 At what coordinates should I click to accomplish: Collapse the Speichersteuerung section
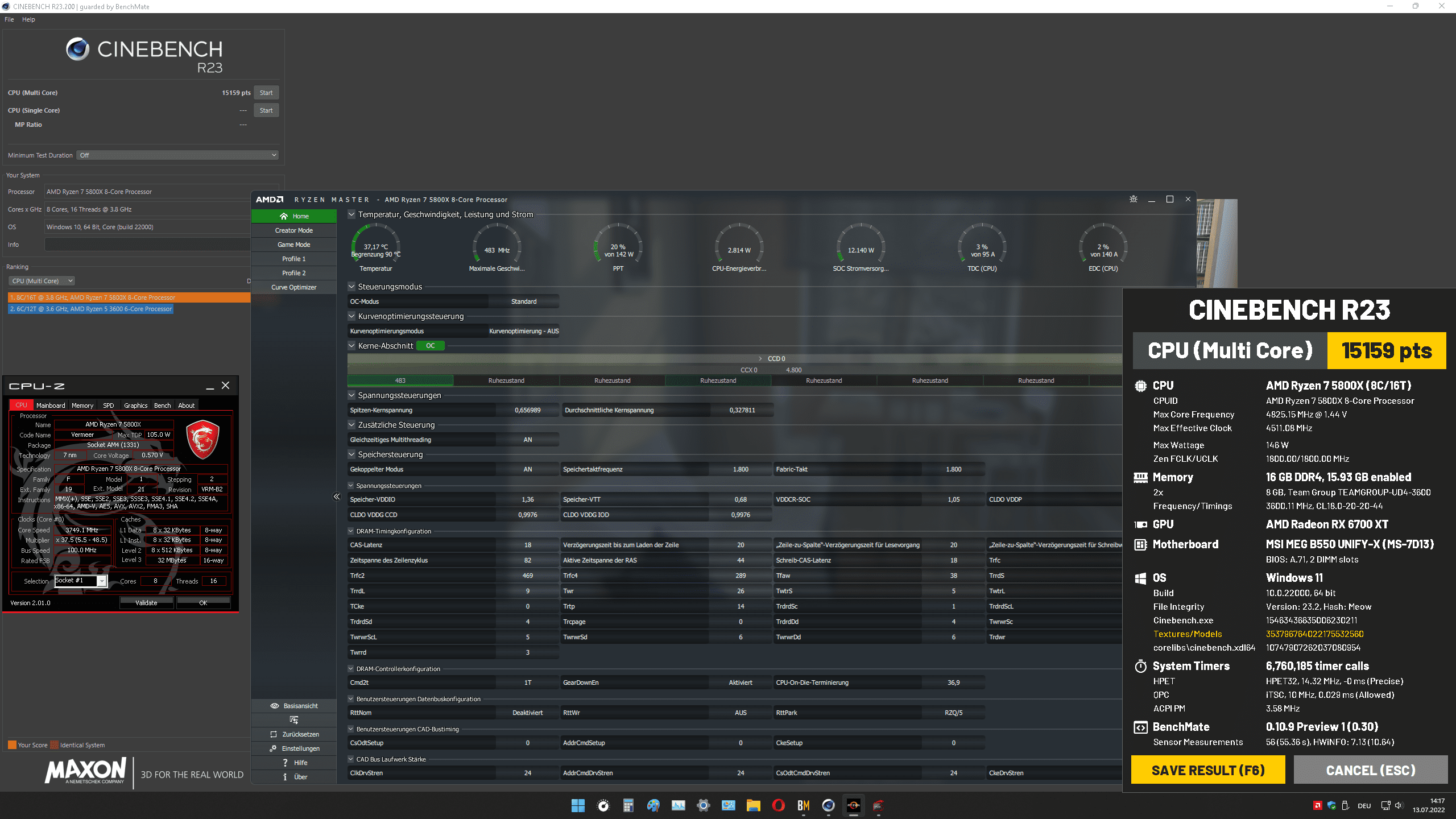pyautogui.click(x=351, y=454)
